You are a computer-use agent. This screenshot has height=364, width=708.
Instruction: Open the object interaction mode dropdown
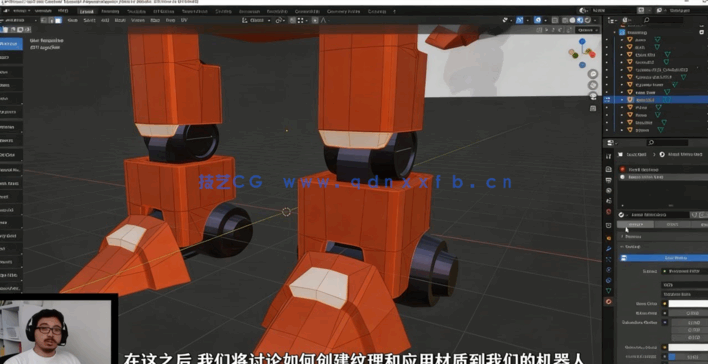point(18,20)
